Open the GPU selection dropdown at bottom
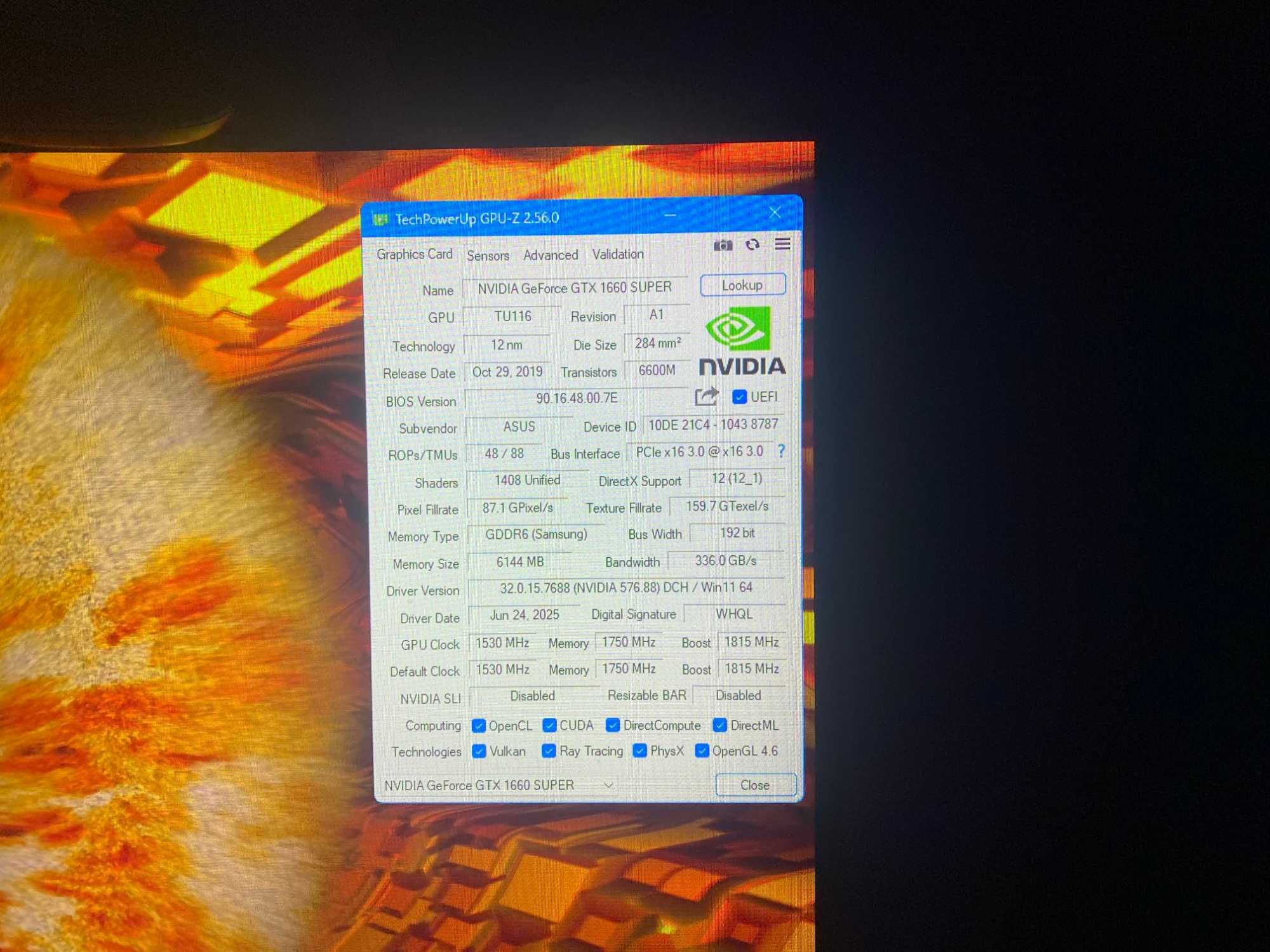Viewport: 1270px width, 952px height. point(499,785)
